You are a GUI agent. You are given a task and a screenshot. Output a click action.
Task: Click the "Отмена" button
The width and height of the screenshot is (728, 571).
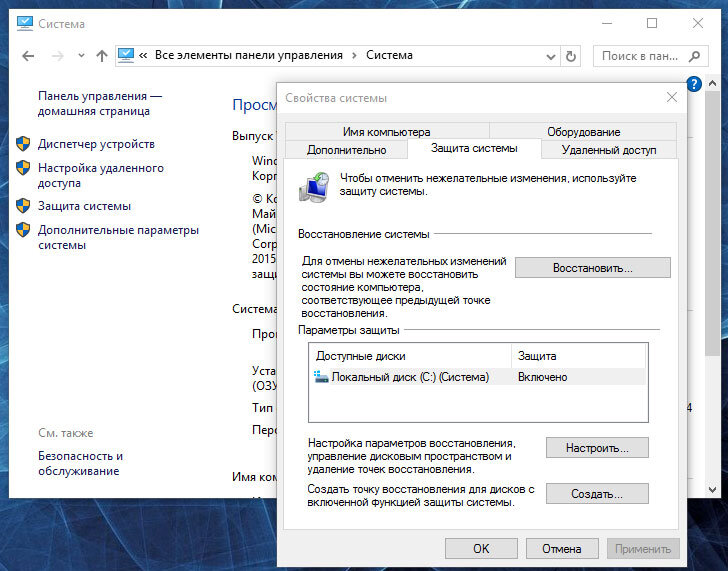tap(562, 549)
